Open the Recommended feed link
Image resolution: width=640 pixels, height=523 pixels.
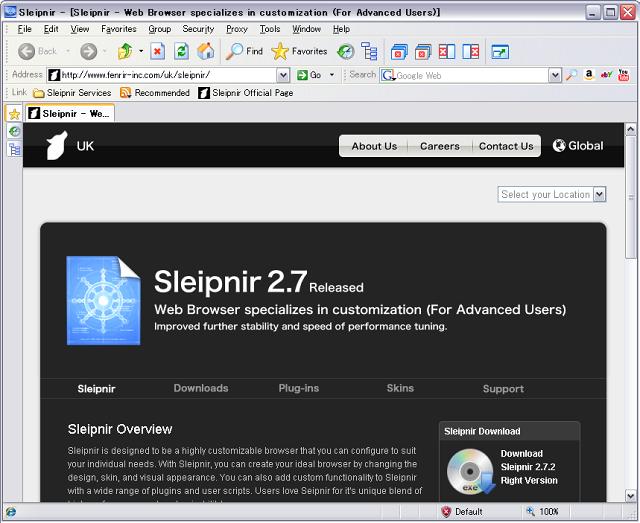[155, 93]
